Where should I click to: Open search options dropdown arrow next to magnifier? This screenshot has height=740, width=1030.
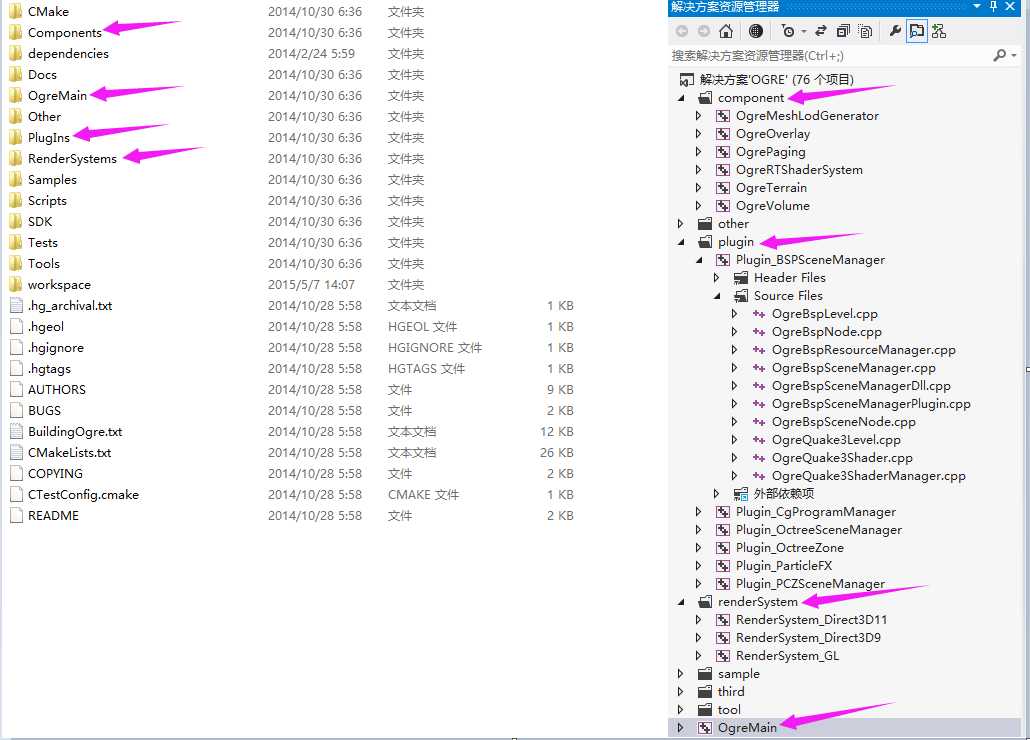tap(1015, 56)
